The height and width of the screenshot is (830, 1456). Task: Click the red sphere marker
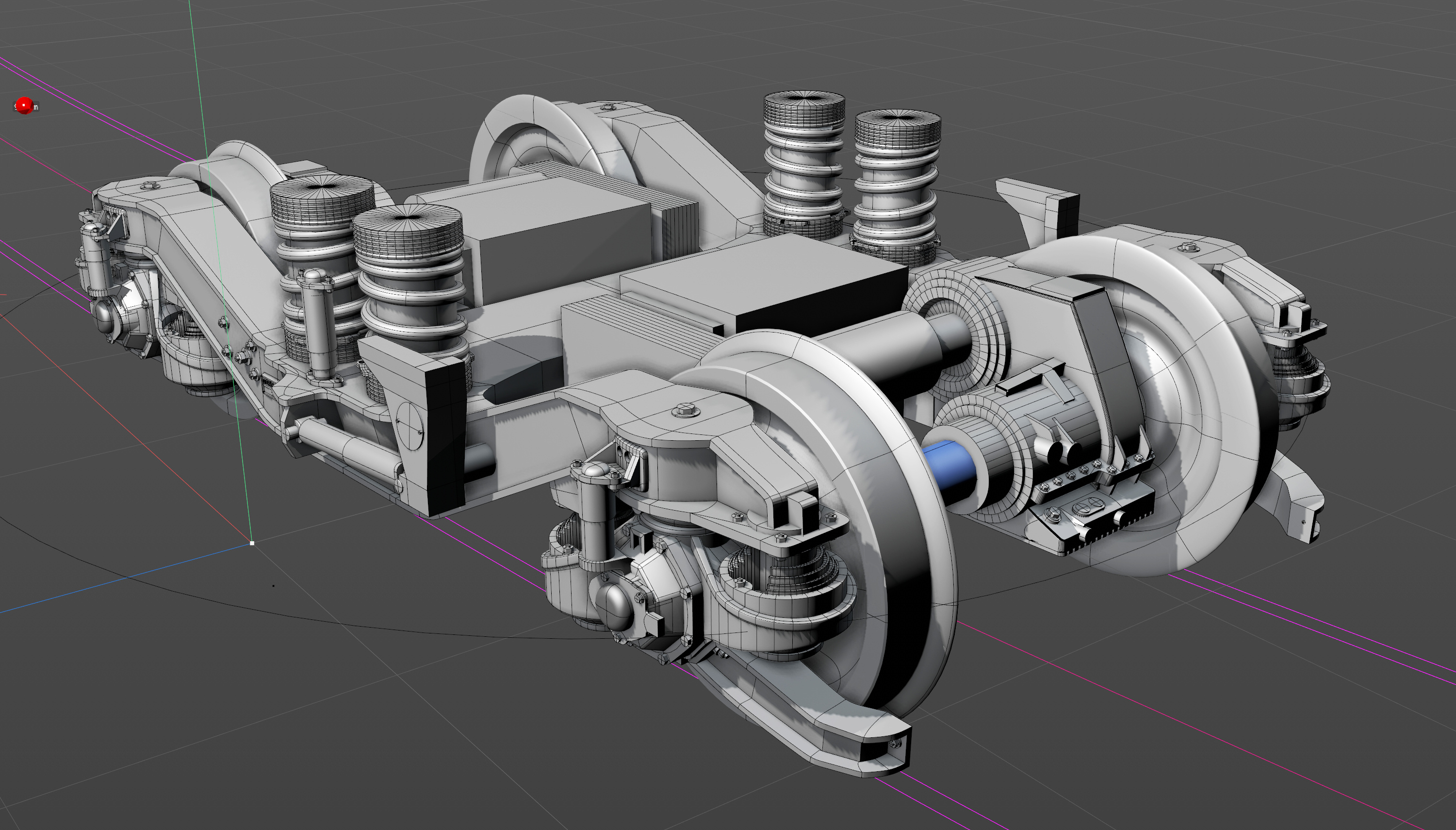(x=24, y=105)
